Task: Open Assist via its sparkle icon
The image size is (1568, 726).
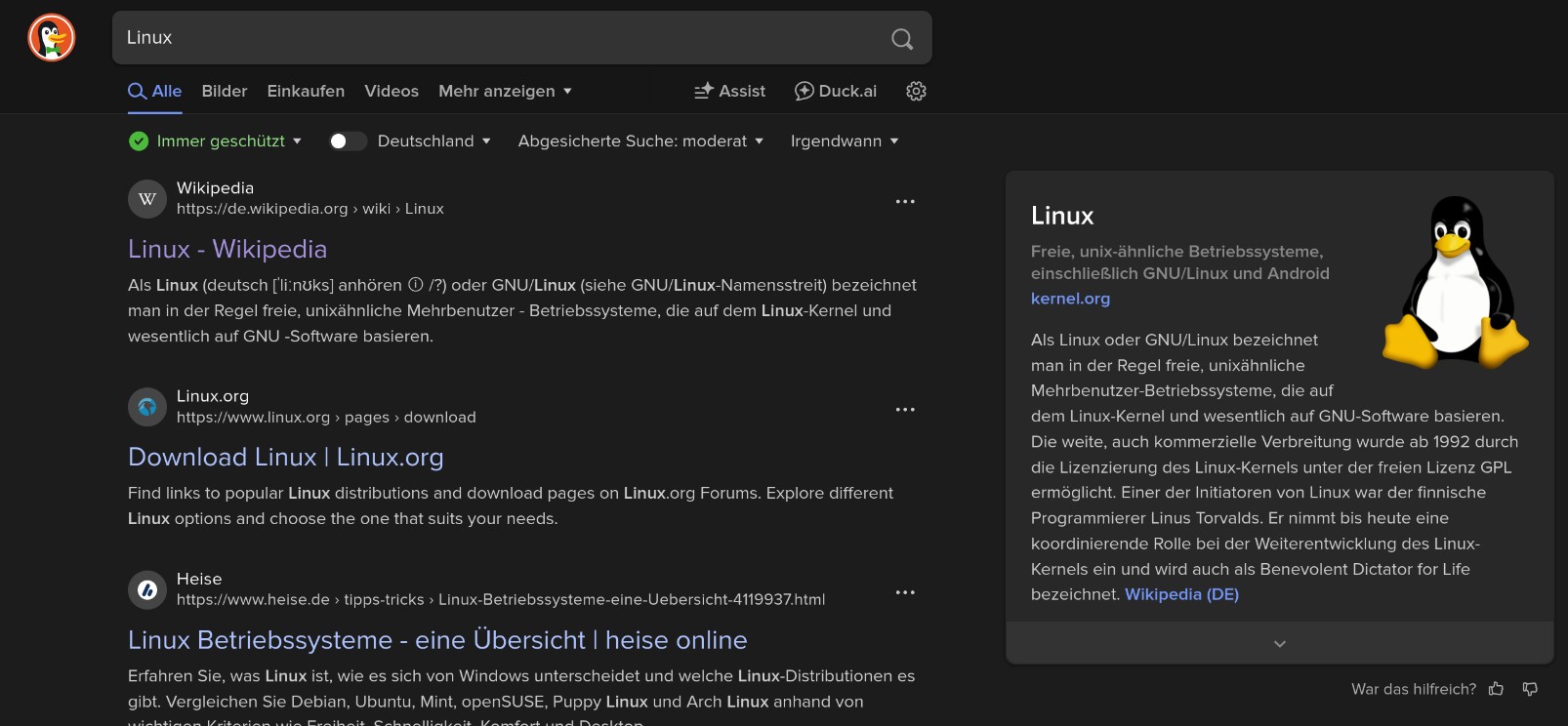Action: (704, 91)
